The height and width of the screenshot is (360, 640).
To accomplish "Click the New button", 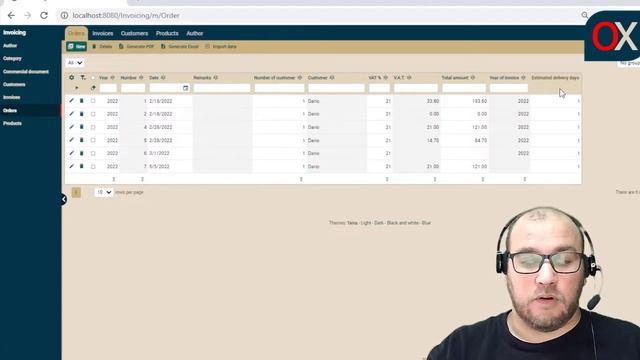I will (76, 47).
